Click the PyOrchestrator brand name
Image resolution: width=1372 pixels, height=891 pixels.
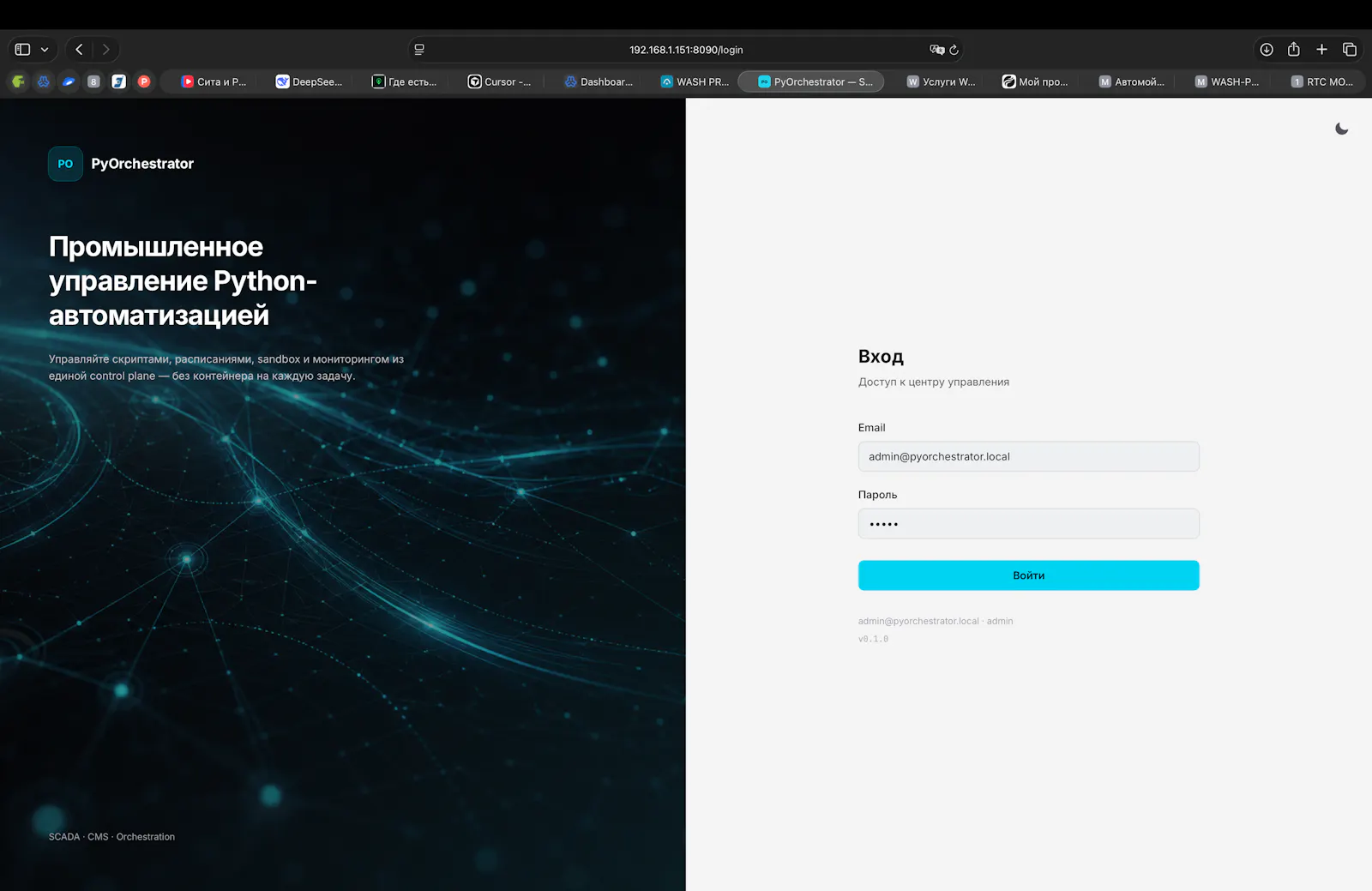[x=142, y=164]
